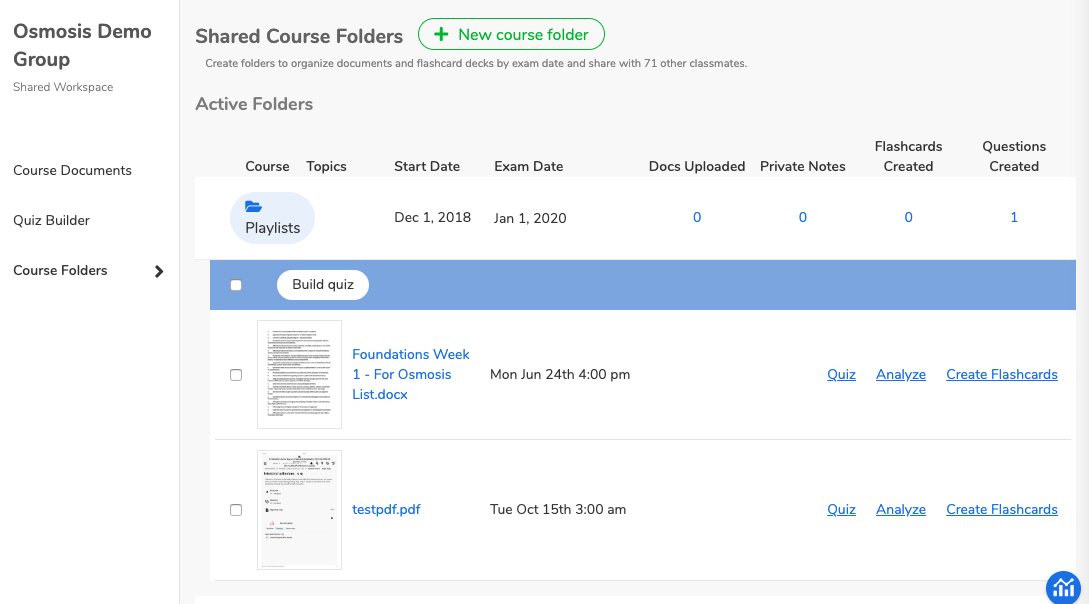This screenshot has width=1089, height=604.
Task: Create Flashcards for Foundations Week 1 document
Action: click(1001, 374)
